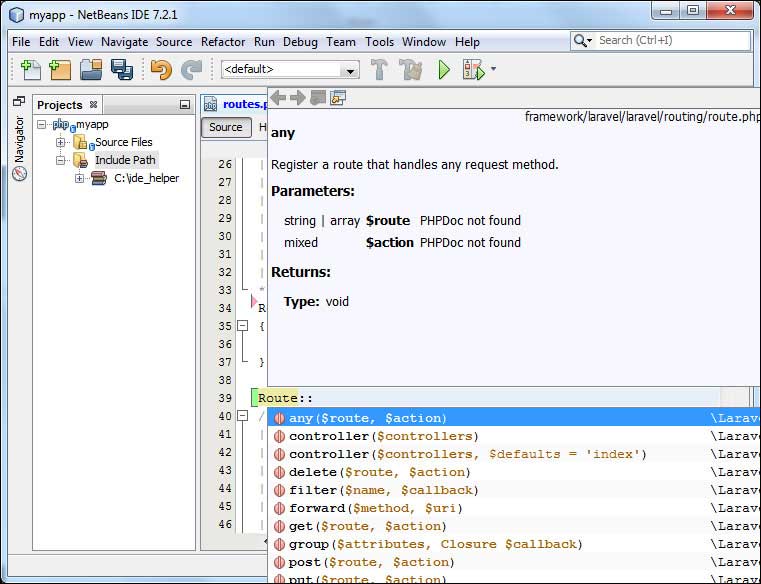Minimize the Projects panel

(x=184, y=105)
